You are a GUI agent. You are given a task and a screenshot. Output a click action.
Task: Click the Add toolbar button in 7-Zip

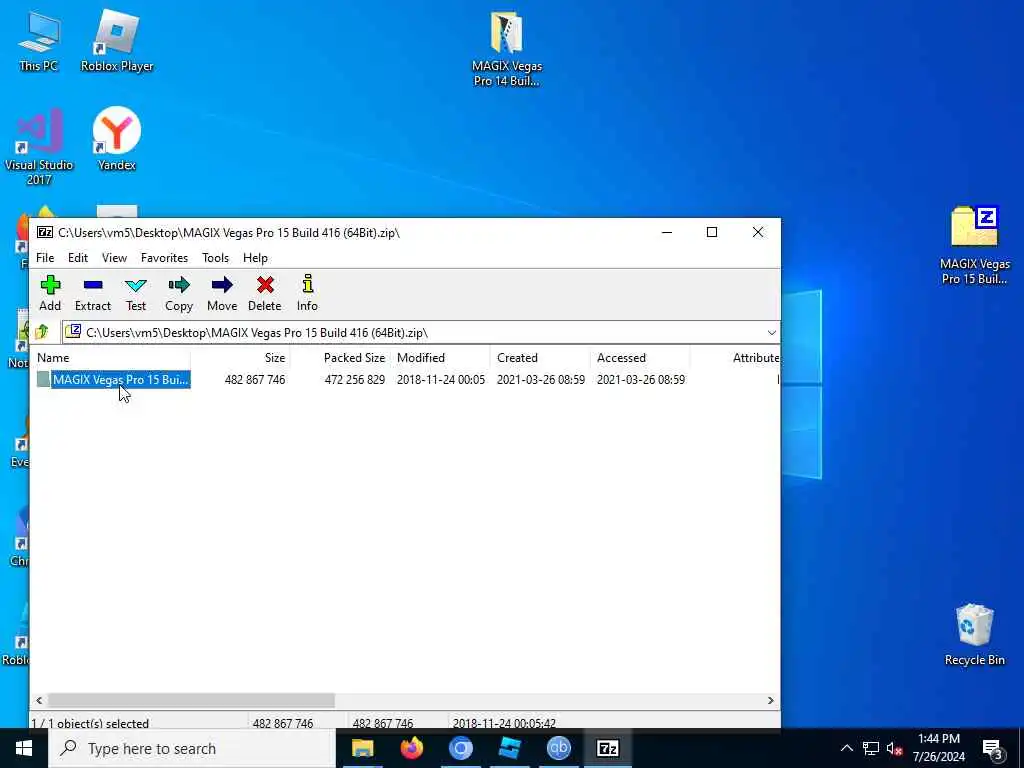click(x=50, y=293)
